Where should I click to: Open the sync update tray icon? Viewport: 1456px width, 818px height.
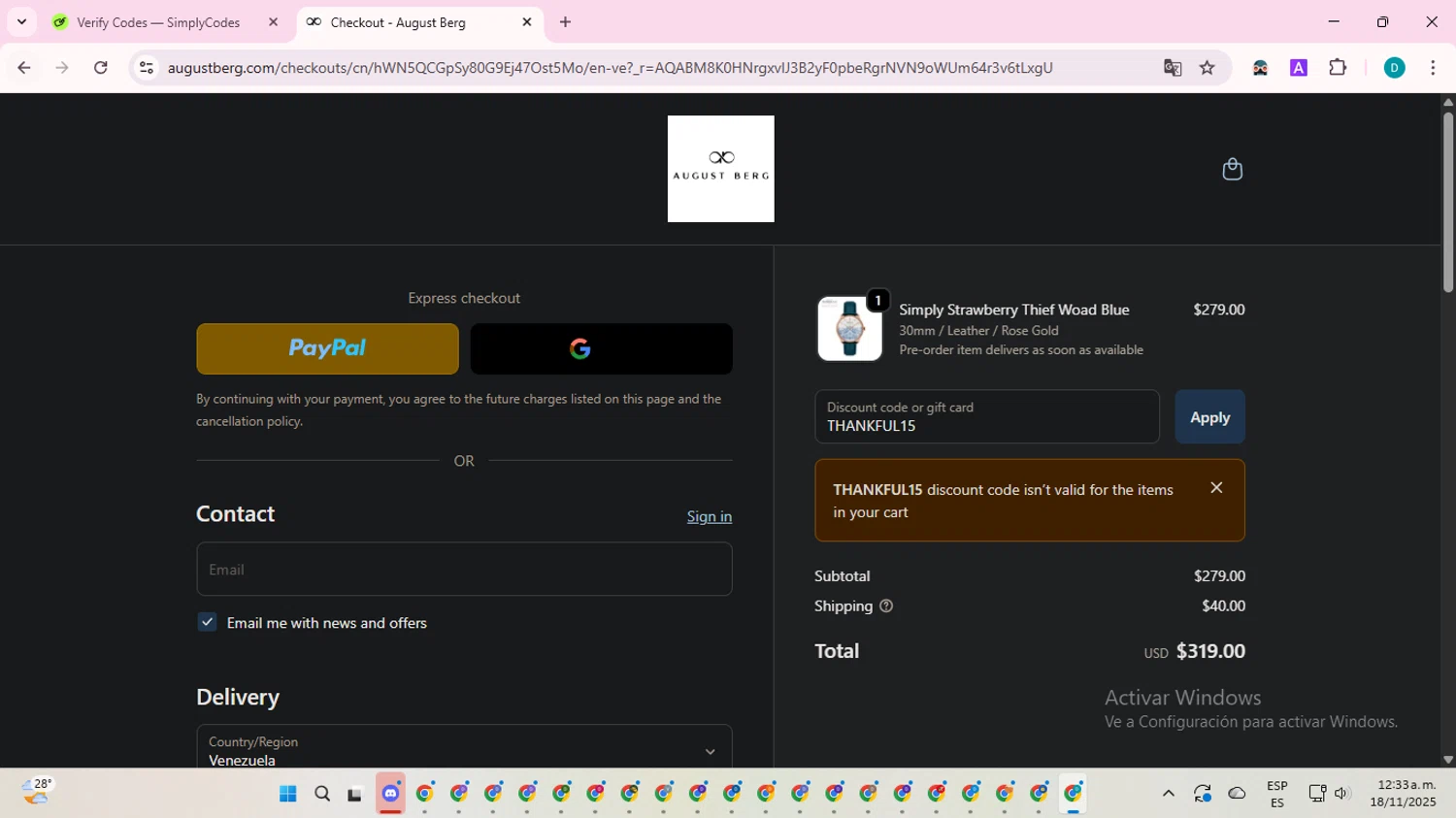1203,794
